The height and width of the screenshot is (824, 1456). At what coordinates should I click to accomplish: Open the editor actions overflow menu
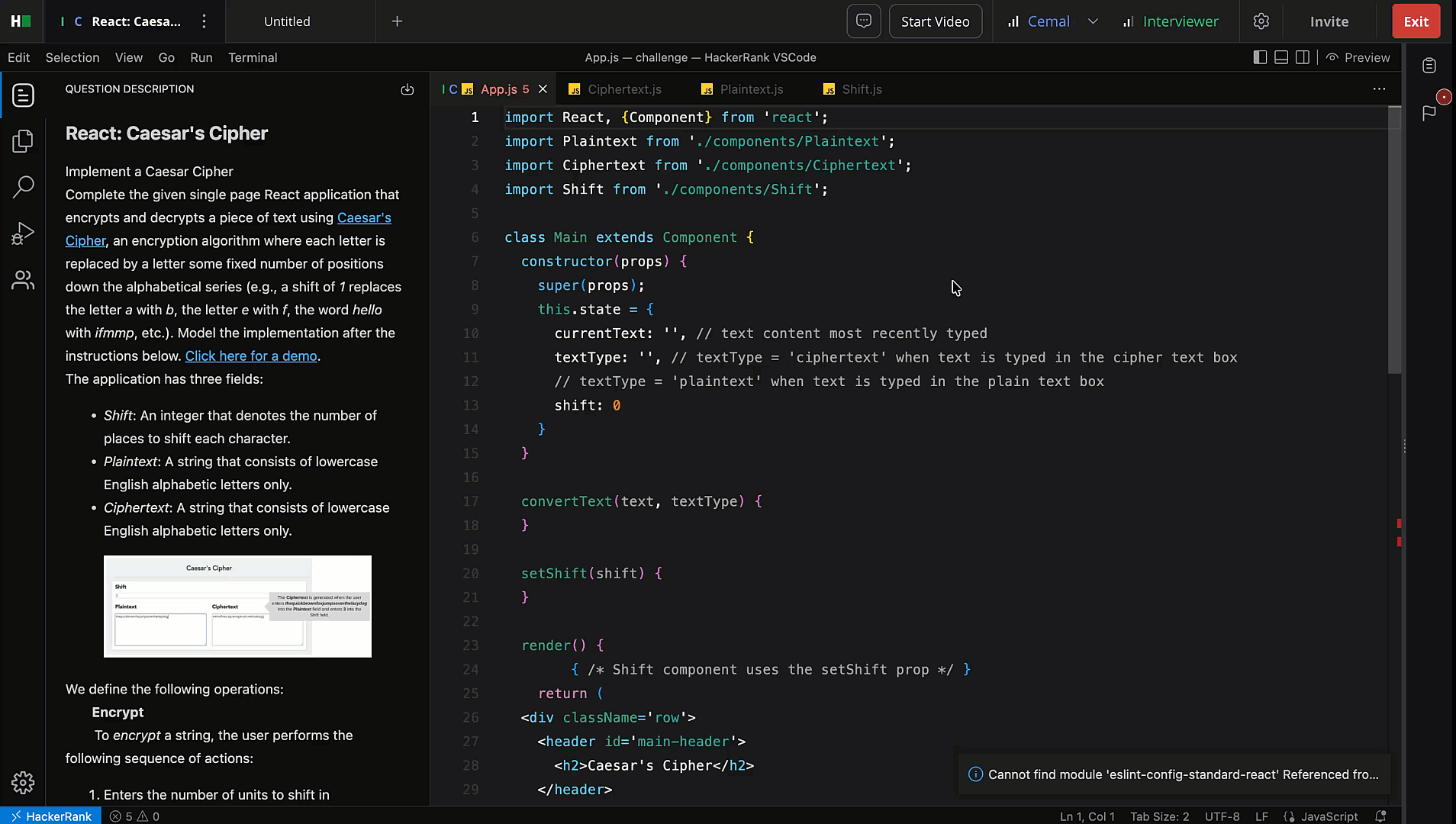click(x=1379, y=89)
